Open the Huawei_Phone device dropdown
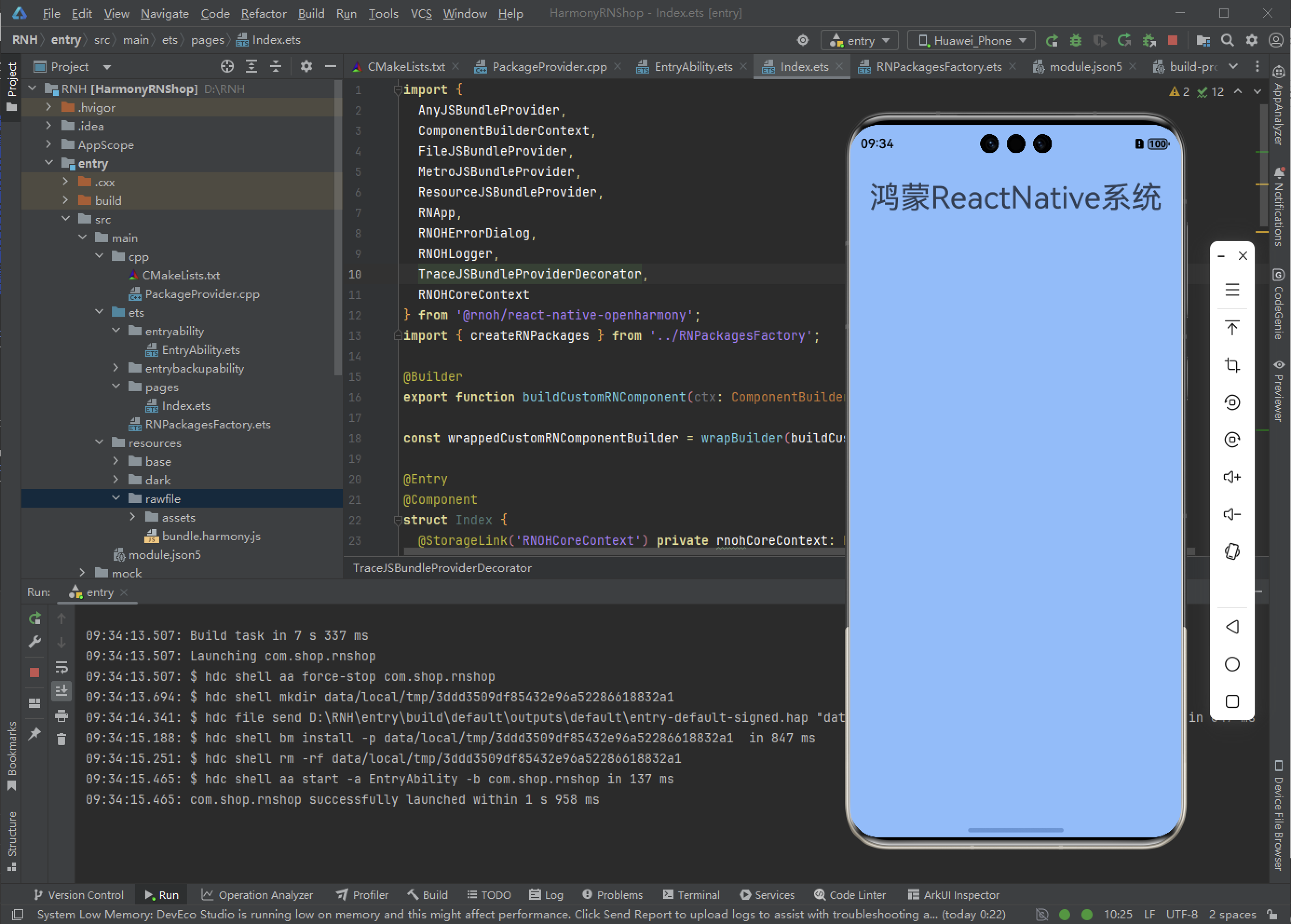 [x=971, y=41]
